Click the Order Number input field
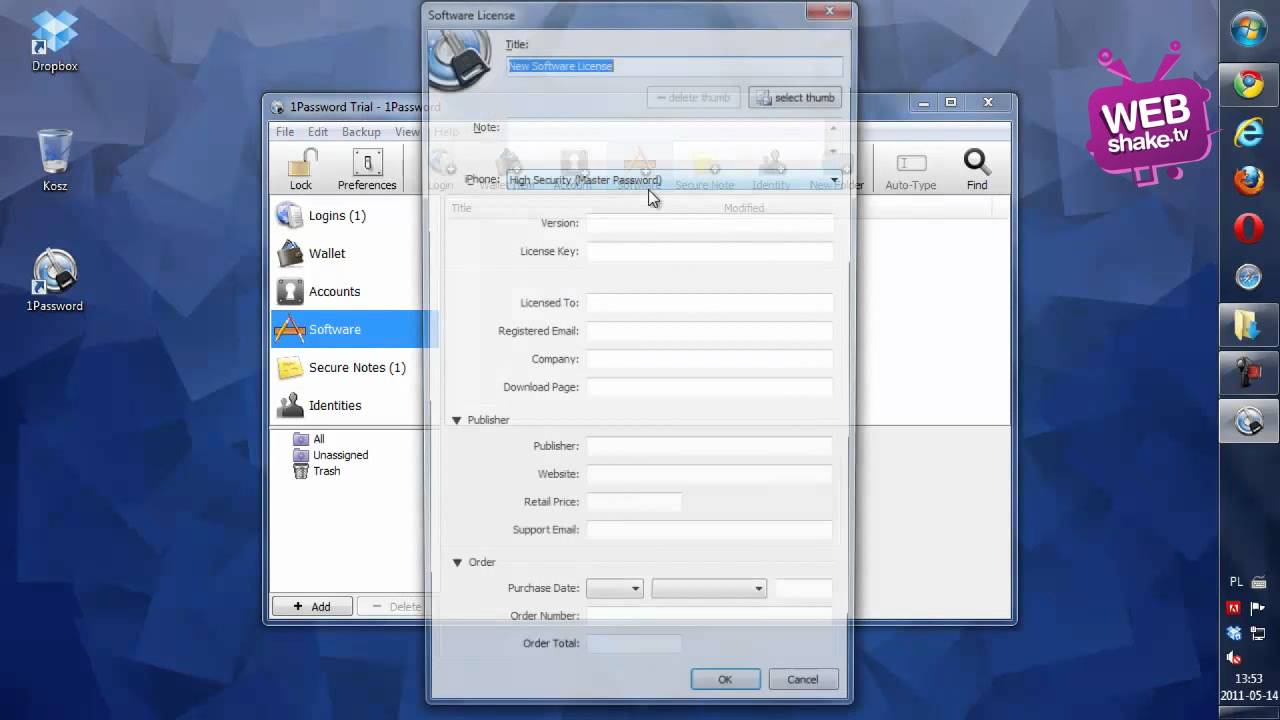This screenshot has height=720, width=1280. pos(709,615)
